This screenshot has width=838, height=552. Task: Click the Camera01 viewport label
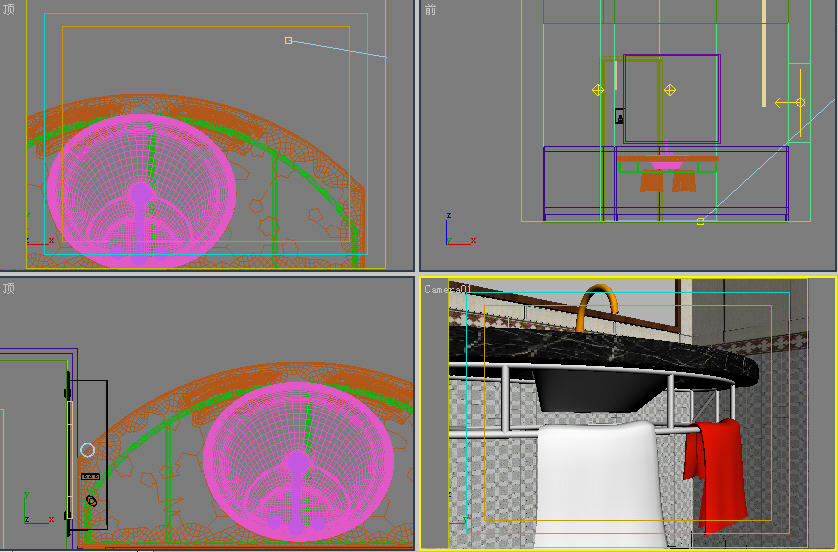446,289
